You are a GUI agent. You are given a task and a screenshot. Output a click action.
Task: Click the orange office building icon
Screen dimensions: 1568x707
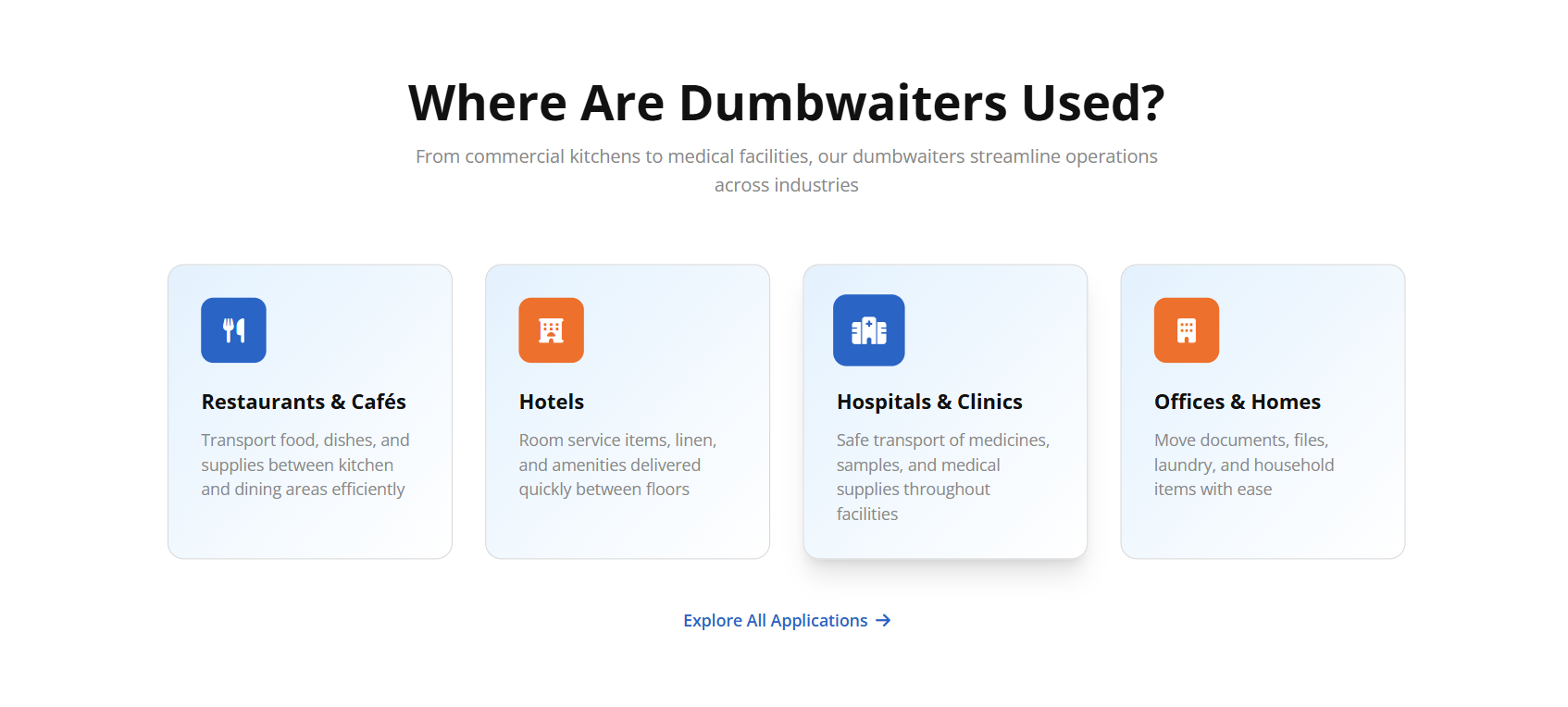[x=1186, y=330]
